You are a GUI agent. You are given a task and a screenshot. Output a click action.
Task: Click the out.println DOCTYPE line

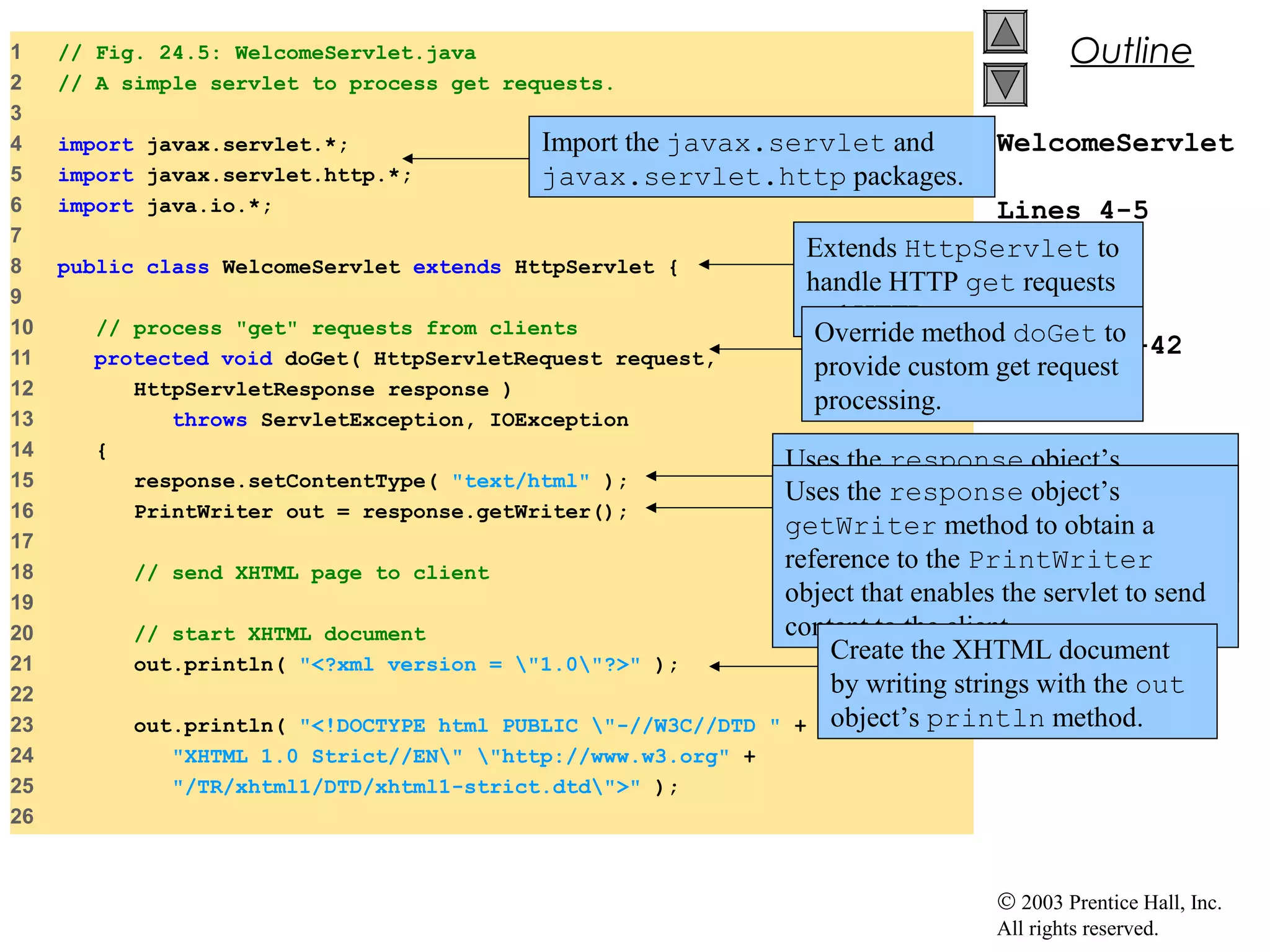pyautogui.click(x=470, y=726)
